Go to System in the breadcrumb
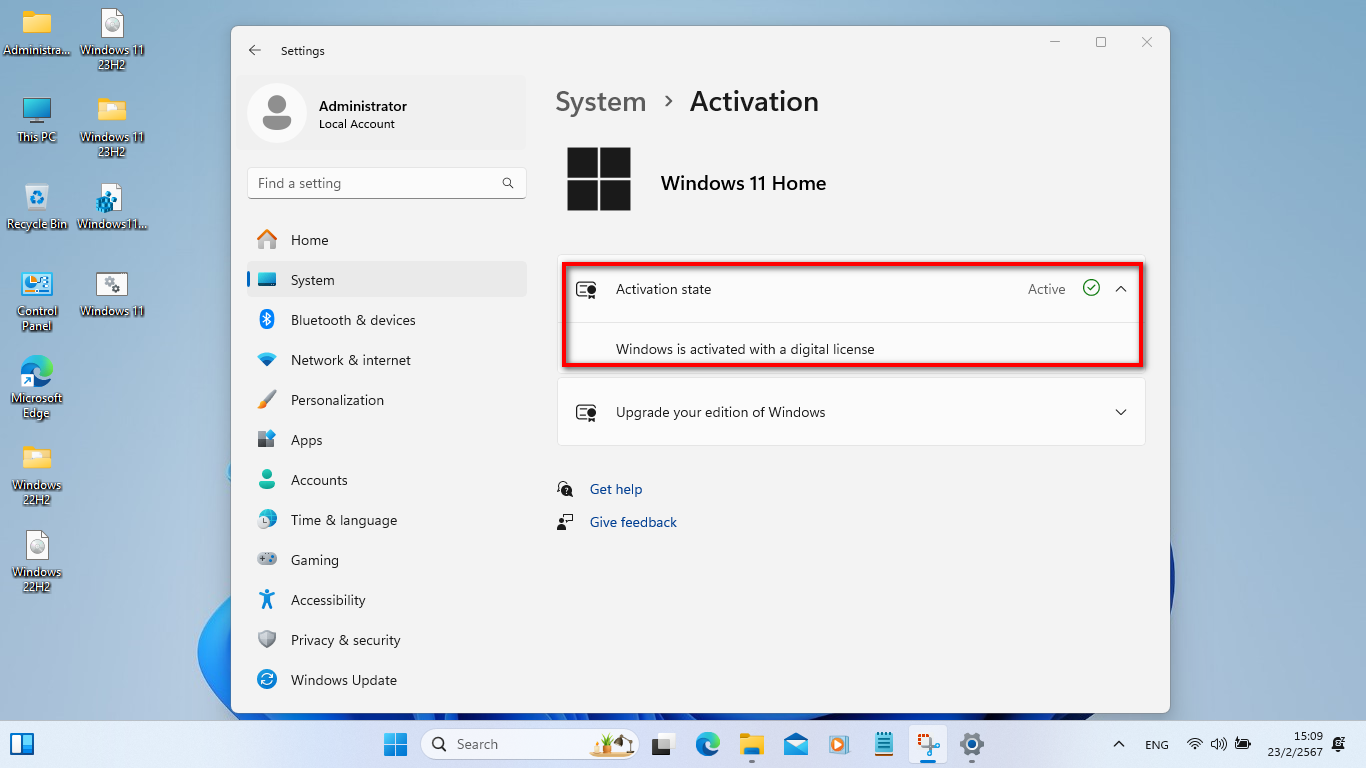The image size is (1366, 768). click(601, 102)
